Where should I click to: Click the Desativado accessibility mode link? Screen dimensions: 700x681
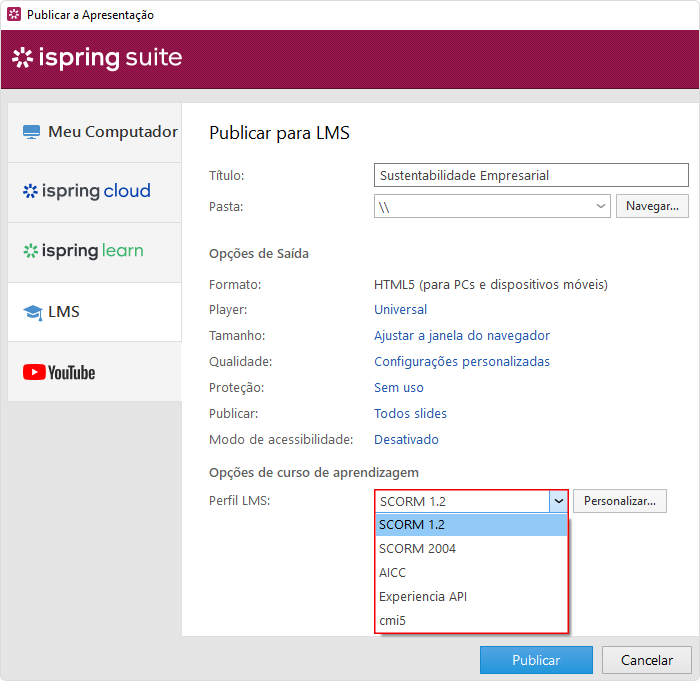[406, 439]
